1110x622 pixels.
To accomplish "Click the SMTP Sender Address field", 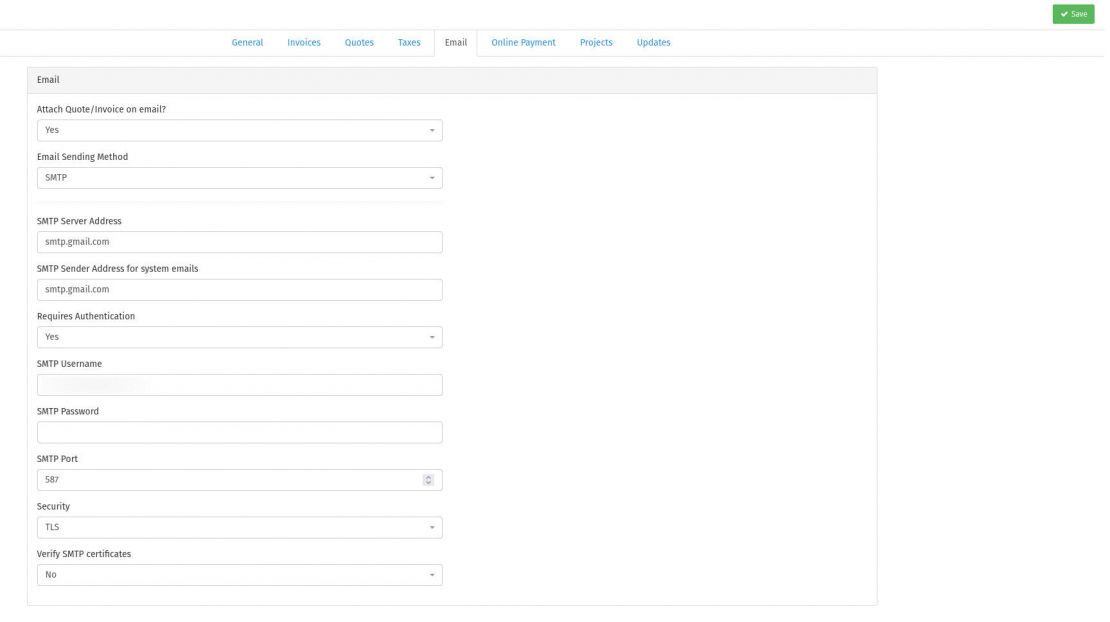I will click(240, 288).
